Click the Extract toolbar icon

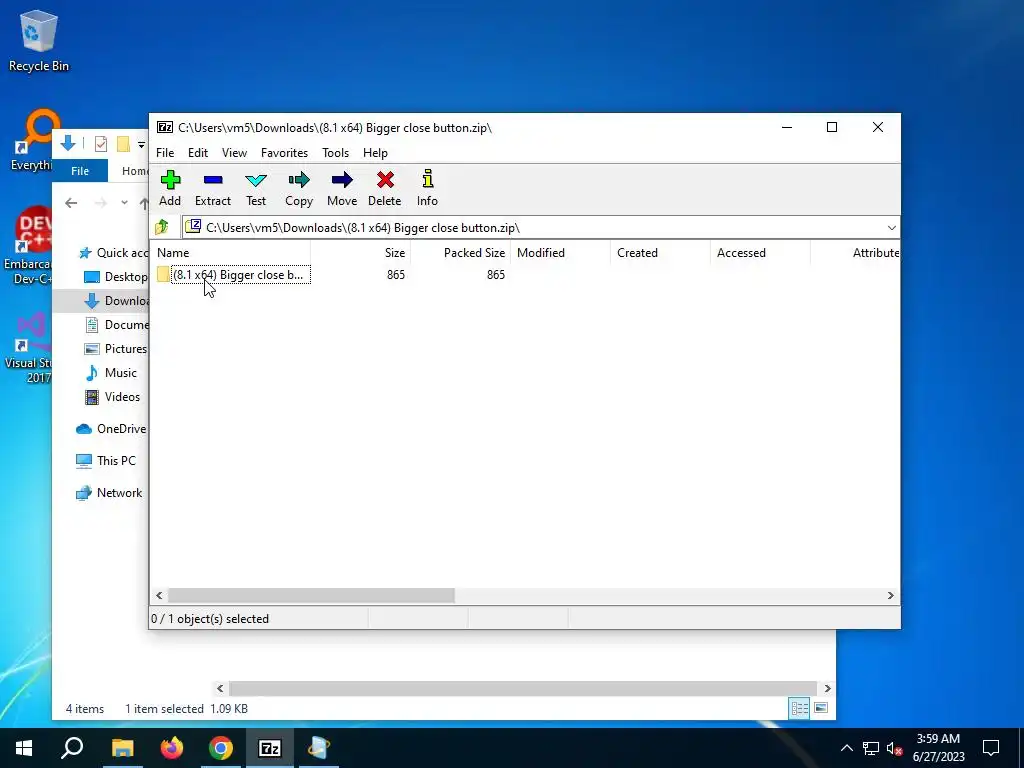pos(213,188)
